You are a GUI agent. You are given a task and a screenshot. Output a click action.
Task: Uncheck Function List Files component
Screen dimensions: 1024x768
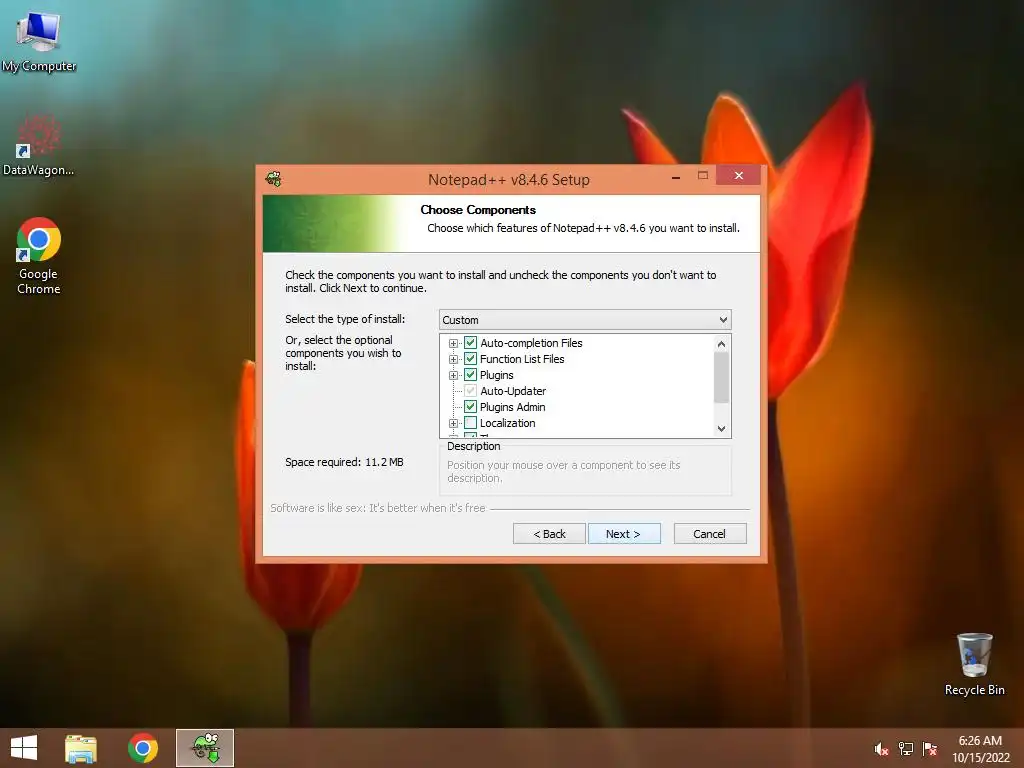point(470,359)
